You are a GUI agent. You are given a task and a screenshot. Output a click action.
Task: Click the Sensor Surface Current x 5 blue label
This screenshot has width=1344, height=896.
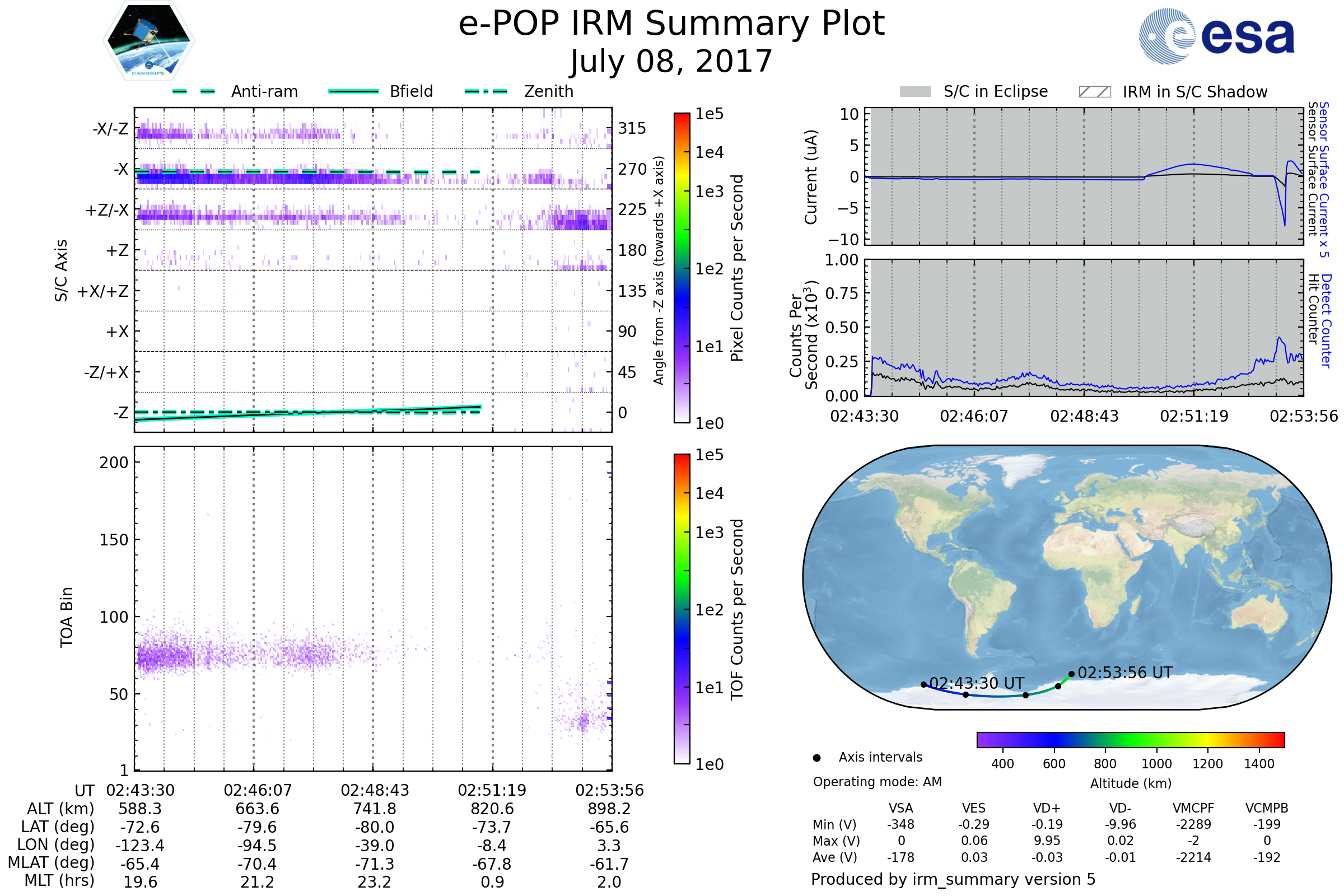(x=1324, y=180)
